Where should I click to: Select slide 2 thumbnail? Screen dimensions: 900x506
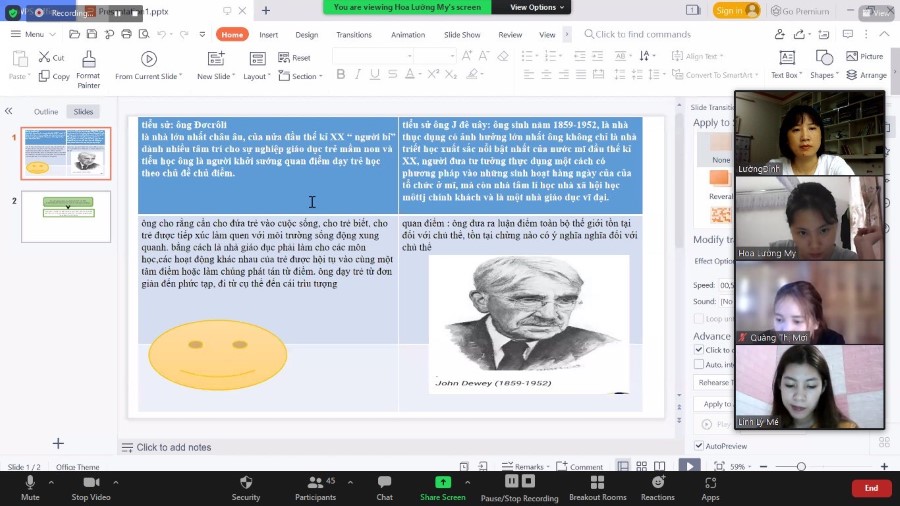[66, 217]
